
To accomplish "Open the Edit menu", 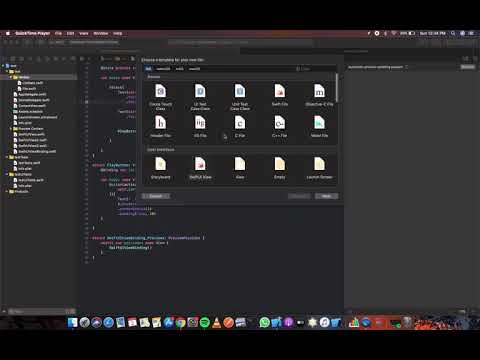I will coord(70,33).
